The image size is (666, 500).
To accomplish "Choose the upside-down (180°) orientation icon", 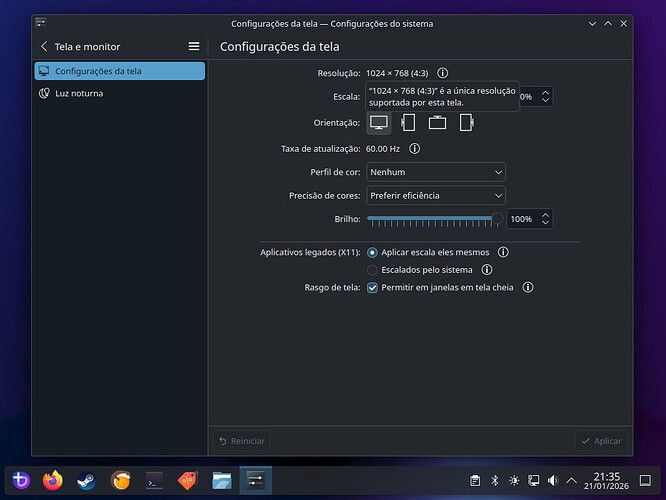I will coord(437,123).
